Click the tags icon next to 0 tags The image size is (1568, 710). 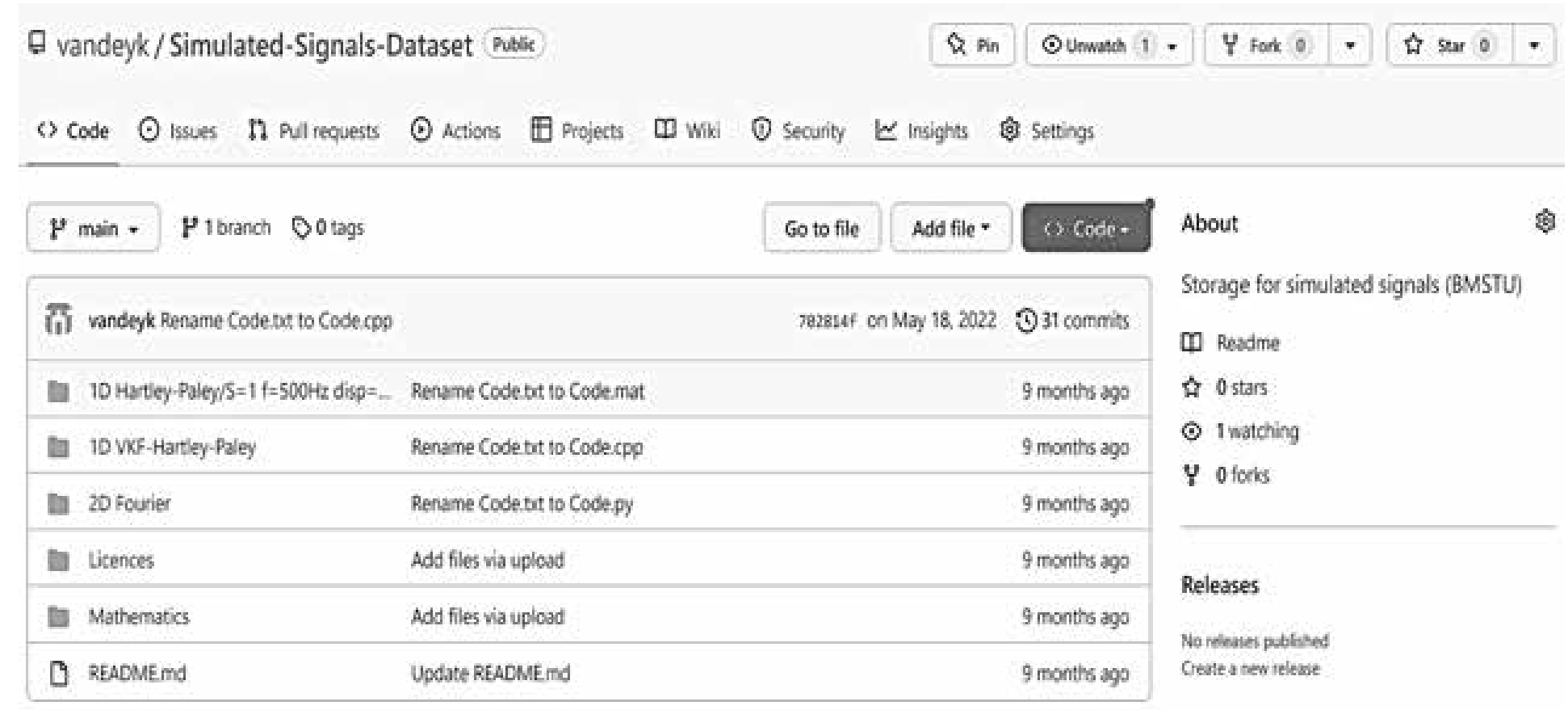[301, 229]
